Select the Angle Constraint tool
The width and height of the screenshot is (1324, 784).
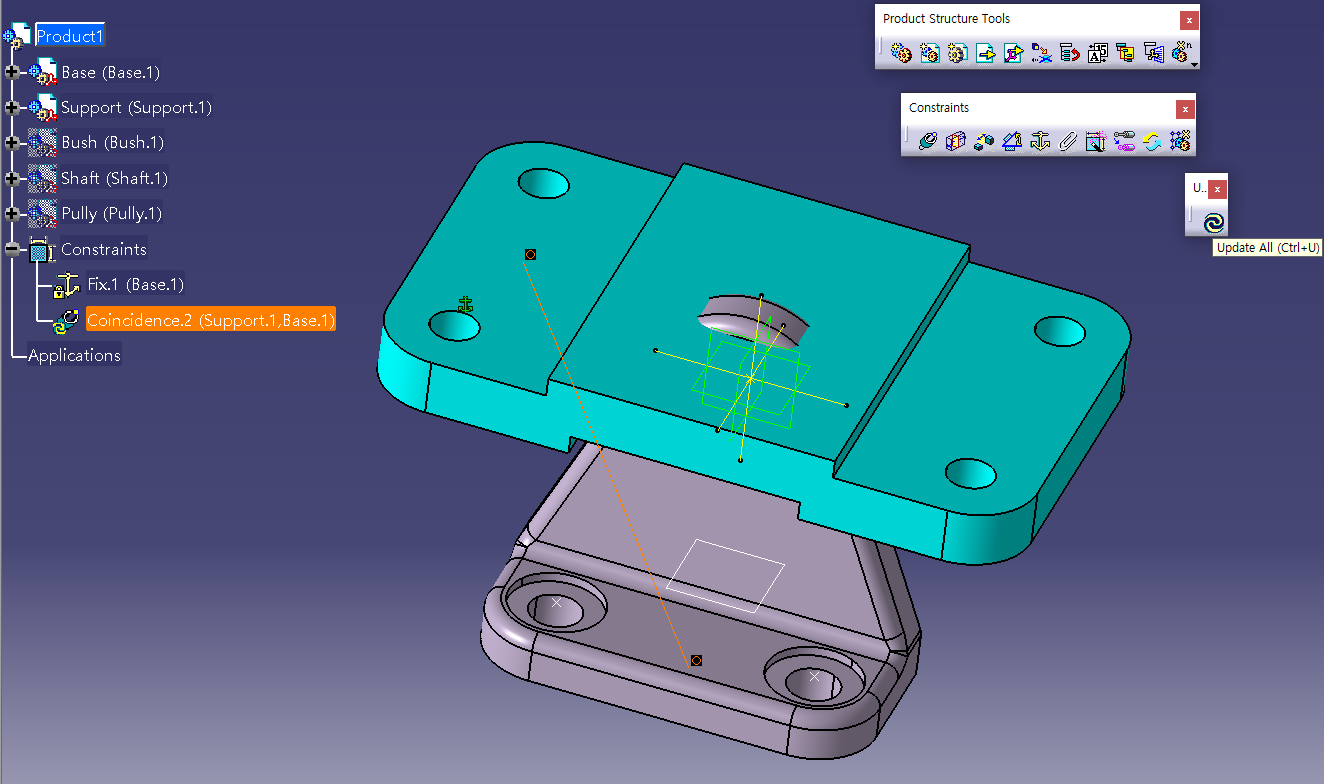pos(1012,142)
